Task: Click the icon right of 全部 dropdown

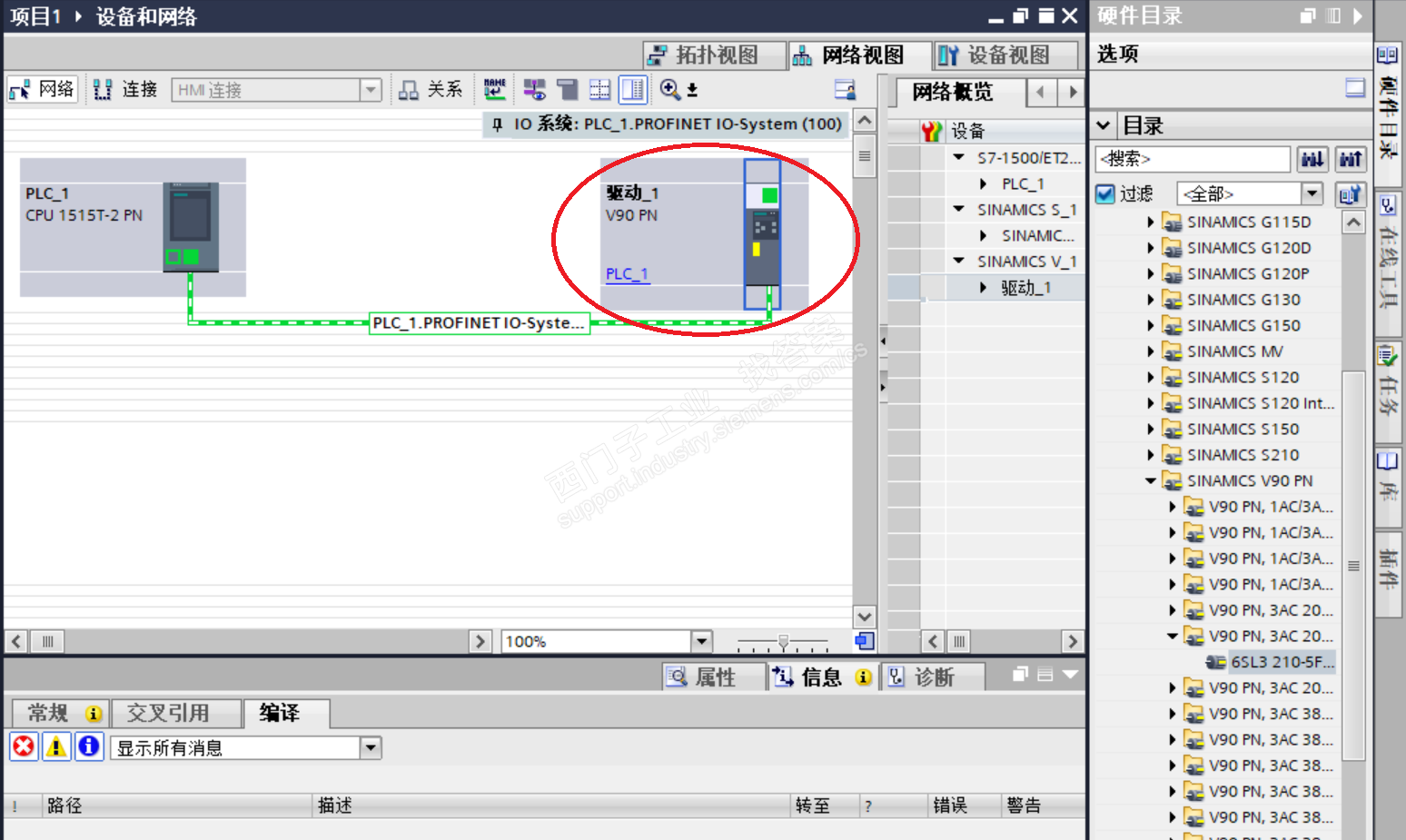Action: 1352,193
